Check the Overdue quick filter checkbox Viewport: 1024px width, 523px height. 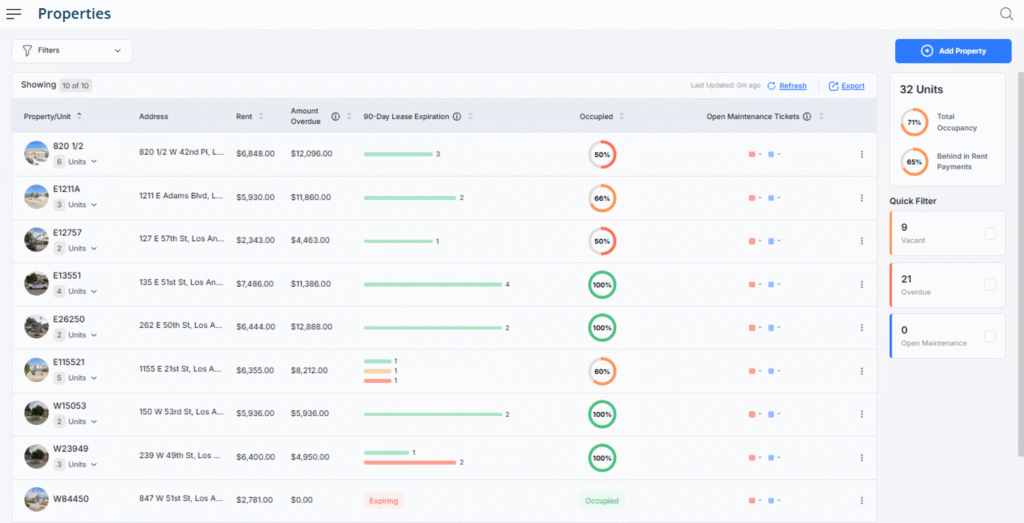pyautogui.click(x=990, y=285)
